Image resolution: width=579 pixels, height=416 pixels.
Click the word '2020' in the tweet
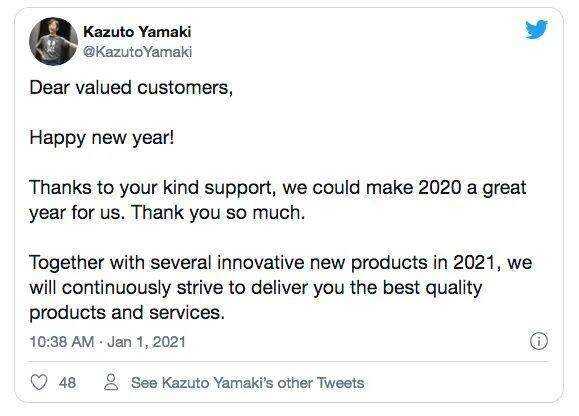[440, 188]
